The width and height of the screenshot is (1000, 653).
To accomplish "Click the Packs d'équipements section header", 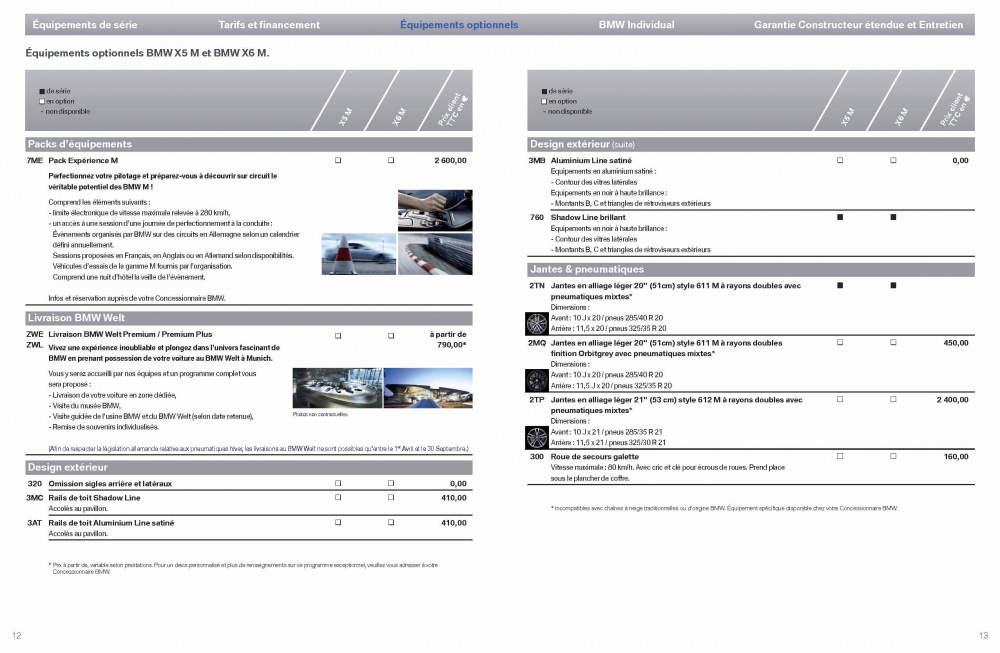I will click(x=249, y=144).
